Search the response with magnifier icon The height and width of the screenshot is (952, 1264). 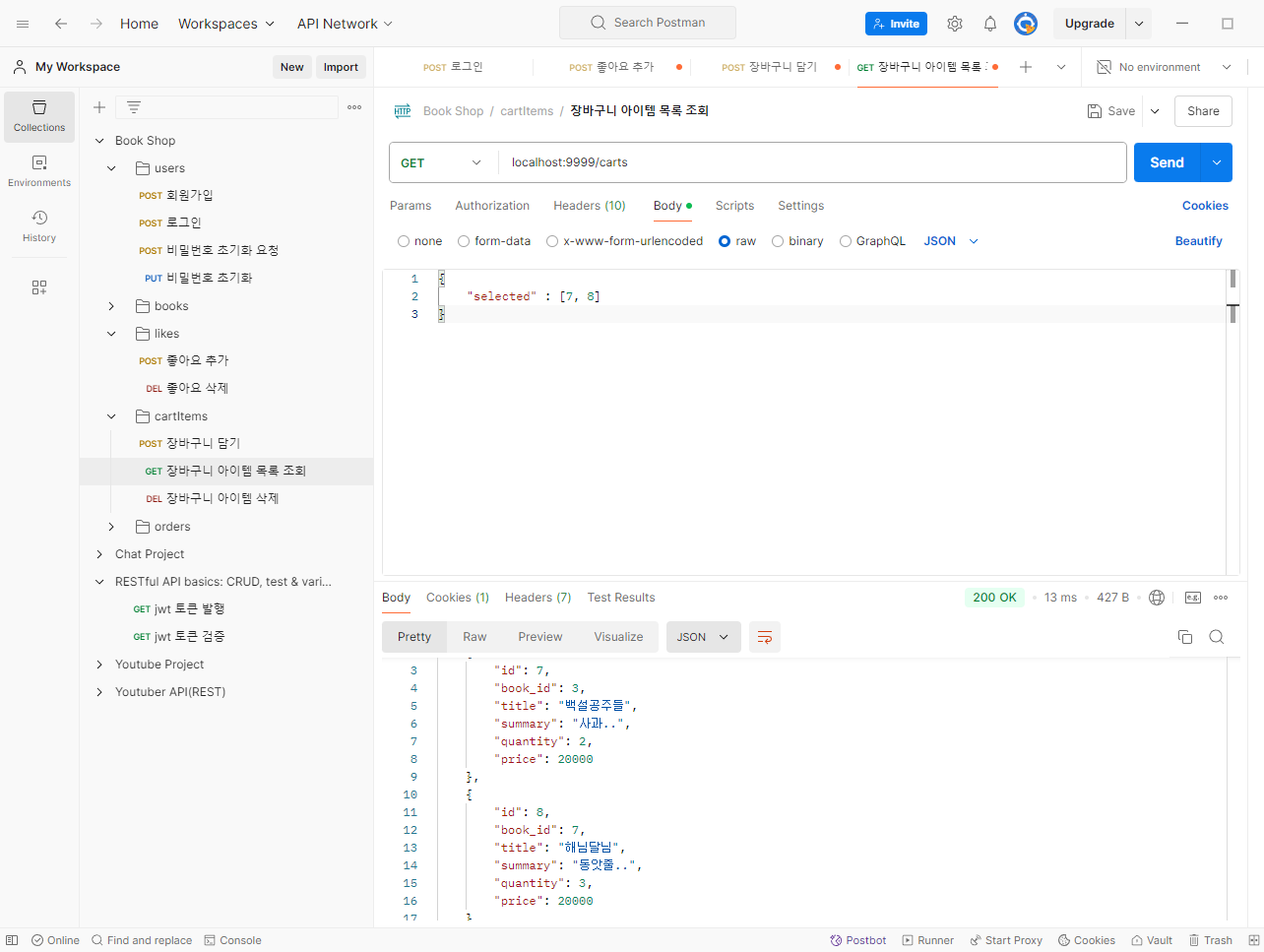(1217, 637)
